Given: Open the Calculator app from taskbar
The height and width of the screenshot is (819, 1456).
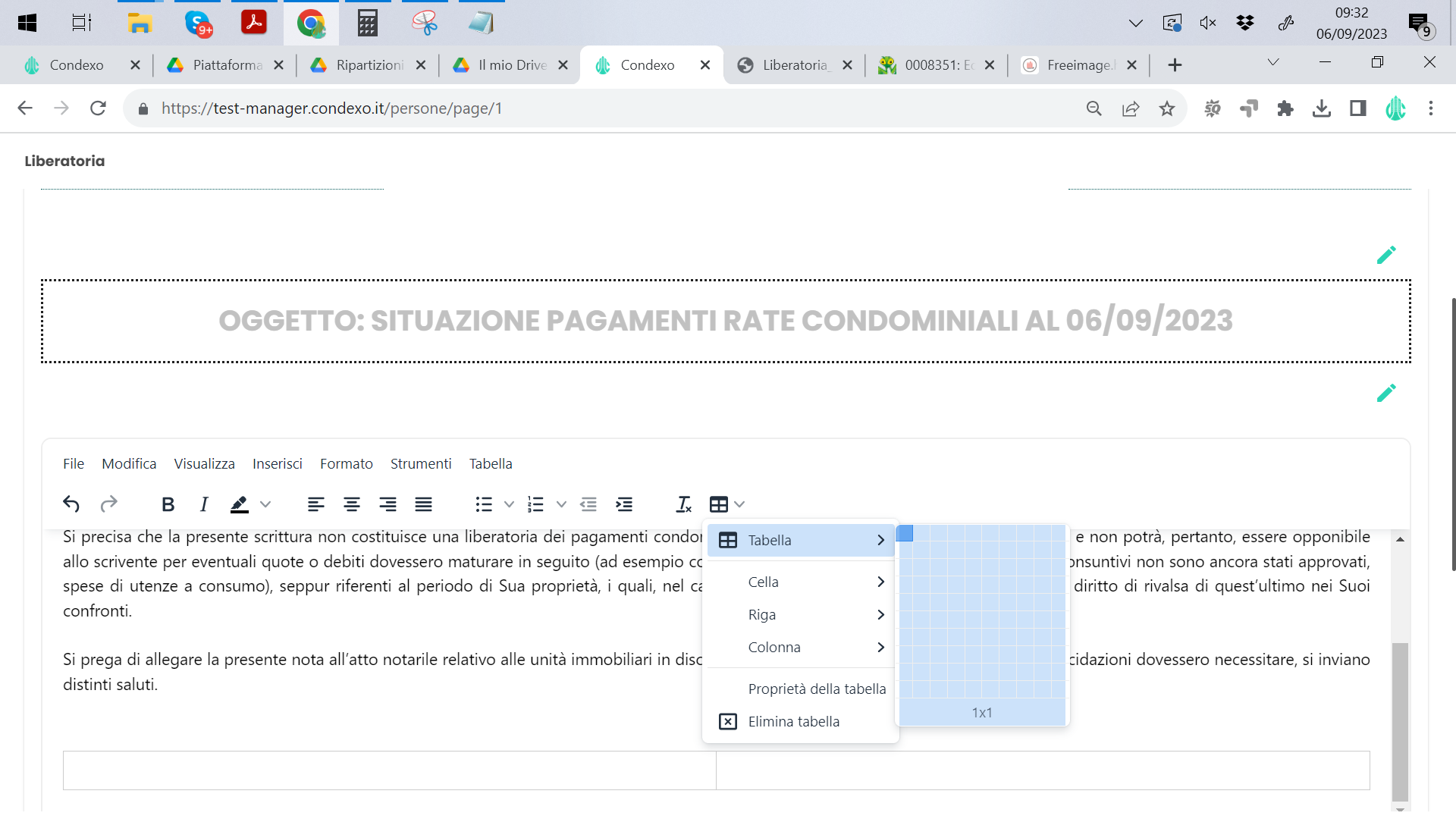Looking at the screenshot, I should click(x=367, y=23).
